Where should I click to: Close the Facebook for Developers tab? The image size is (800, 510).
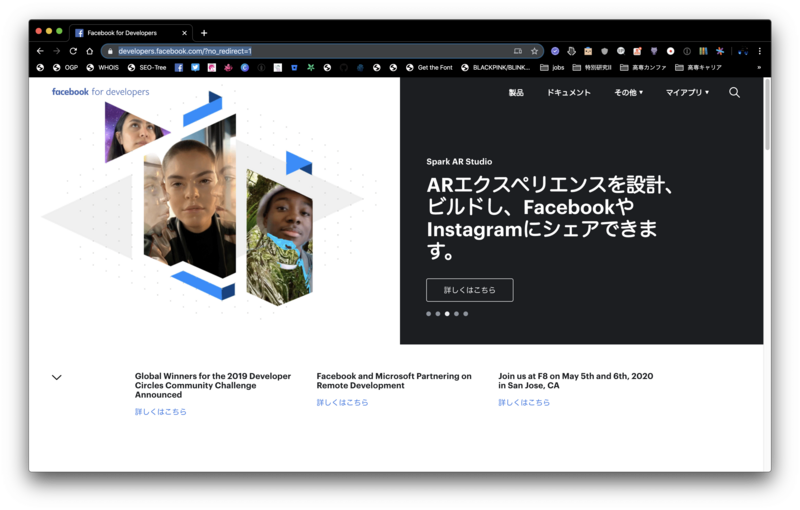pyautogui.click(x=184, y=33)
